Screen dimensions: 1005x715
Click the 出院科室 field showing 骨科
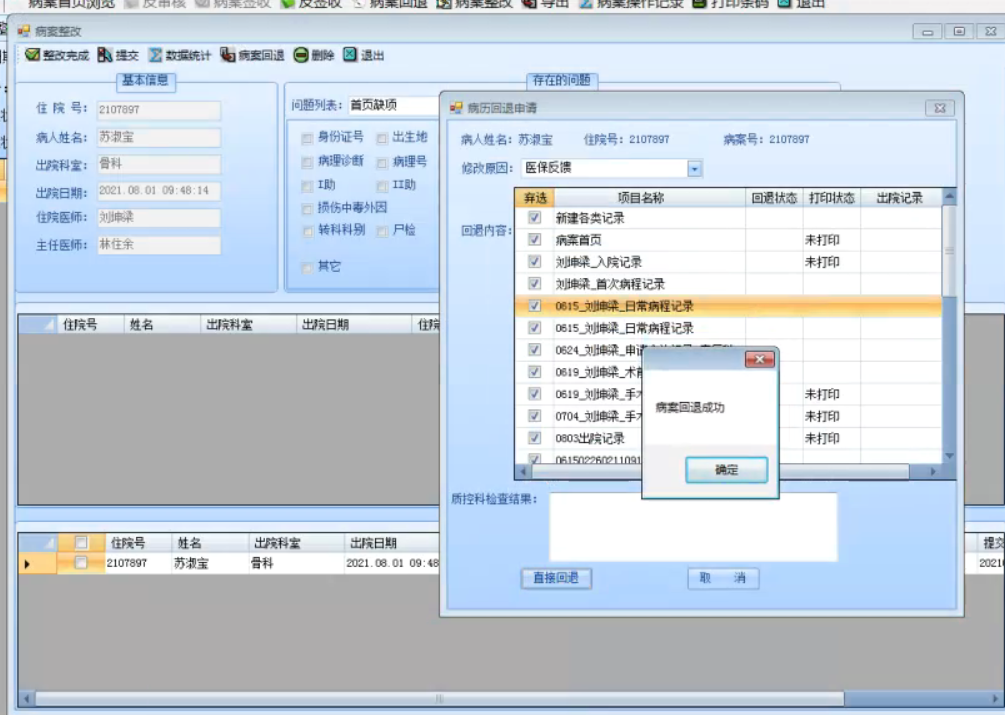159,164
